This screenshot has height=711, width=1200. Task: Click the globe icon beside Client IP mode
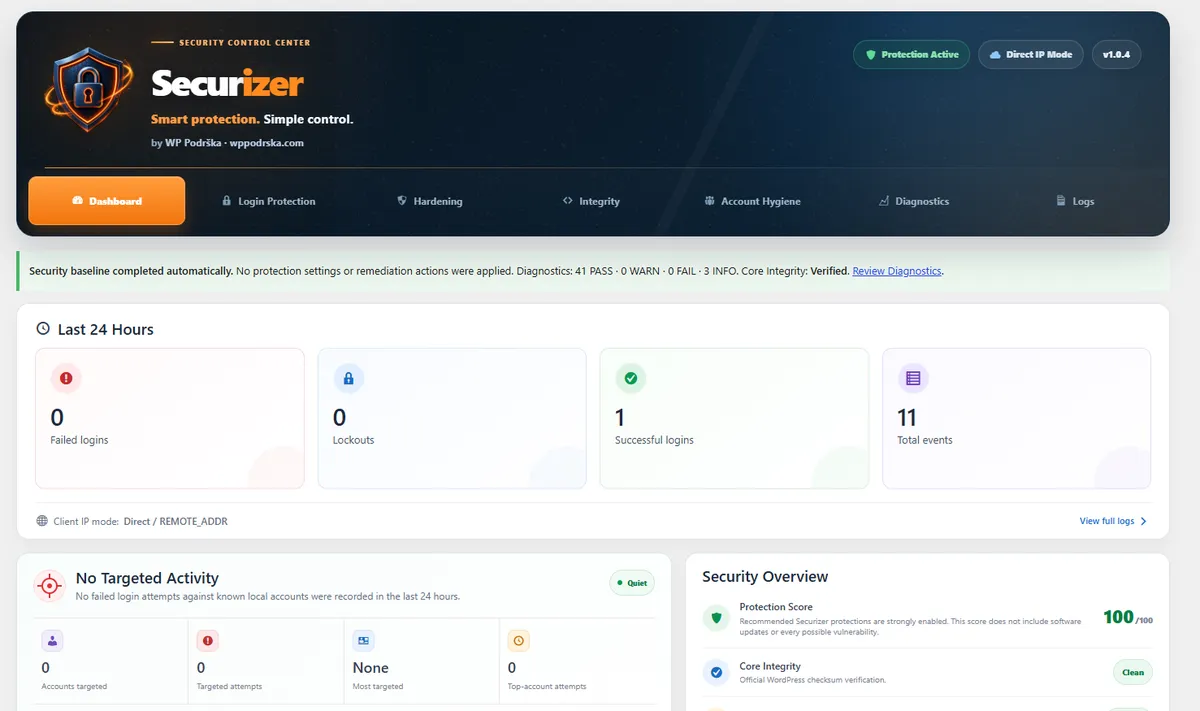click(x=42, y=521)
